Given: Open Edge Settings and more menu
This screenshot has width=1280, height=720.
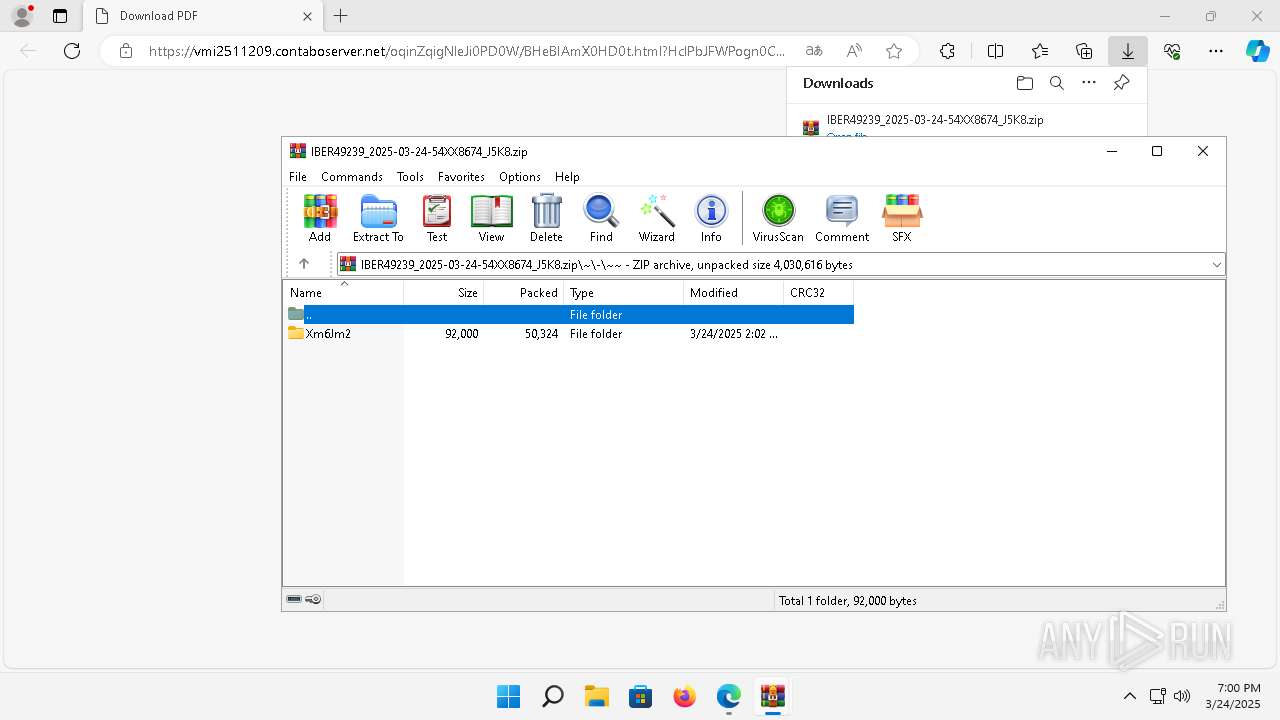Looking at the screenshot, I should tap(1216, 51).
